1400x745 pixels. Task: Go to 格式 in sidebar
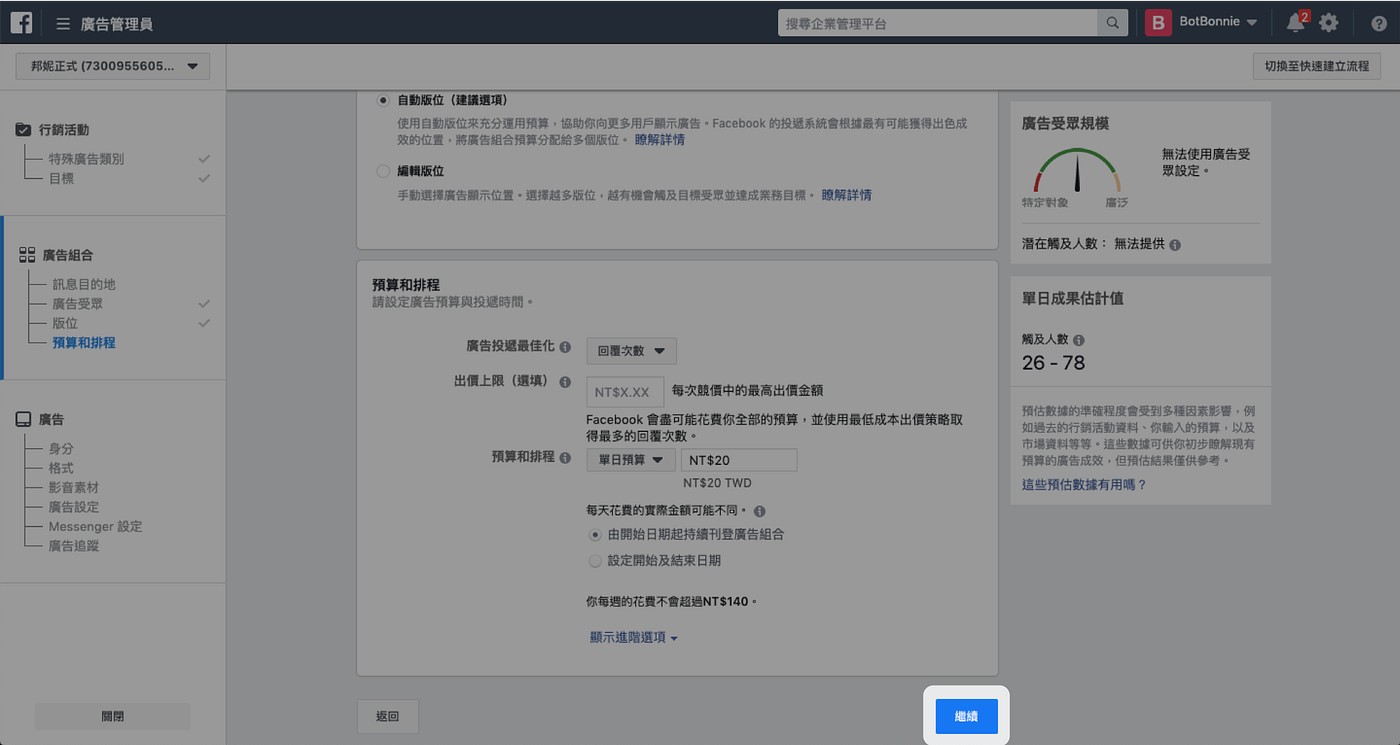[61, 468]
